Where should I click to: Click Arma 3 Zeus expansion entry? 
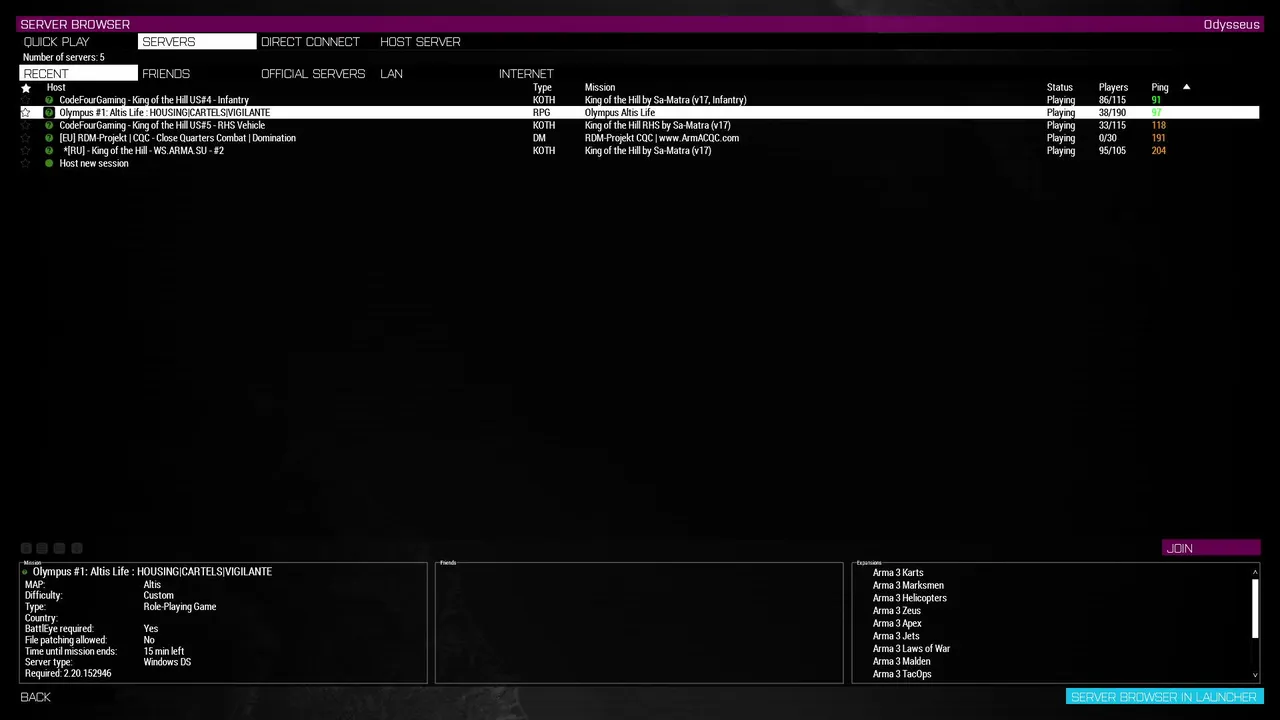(897, 611)
